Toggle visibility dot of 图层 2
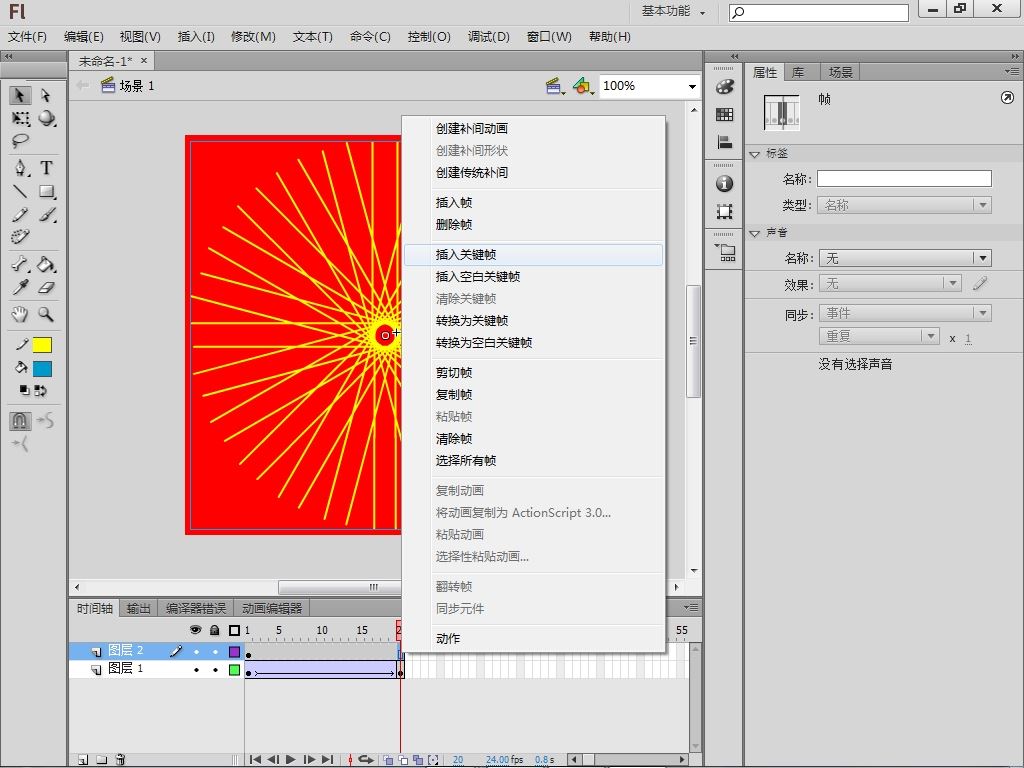 (196, 652)
